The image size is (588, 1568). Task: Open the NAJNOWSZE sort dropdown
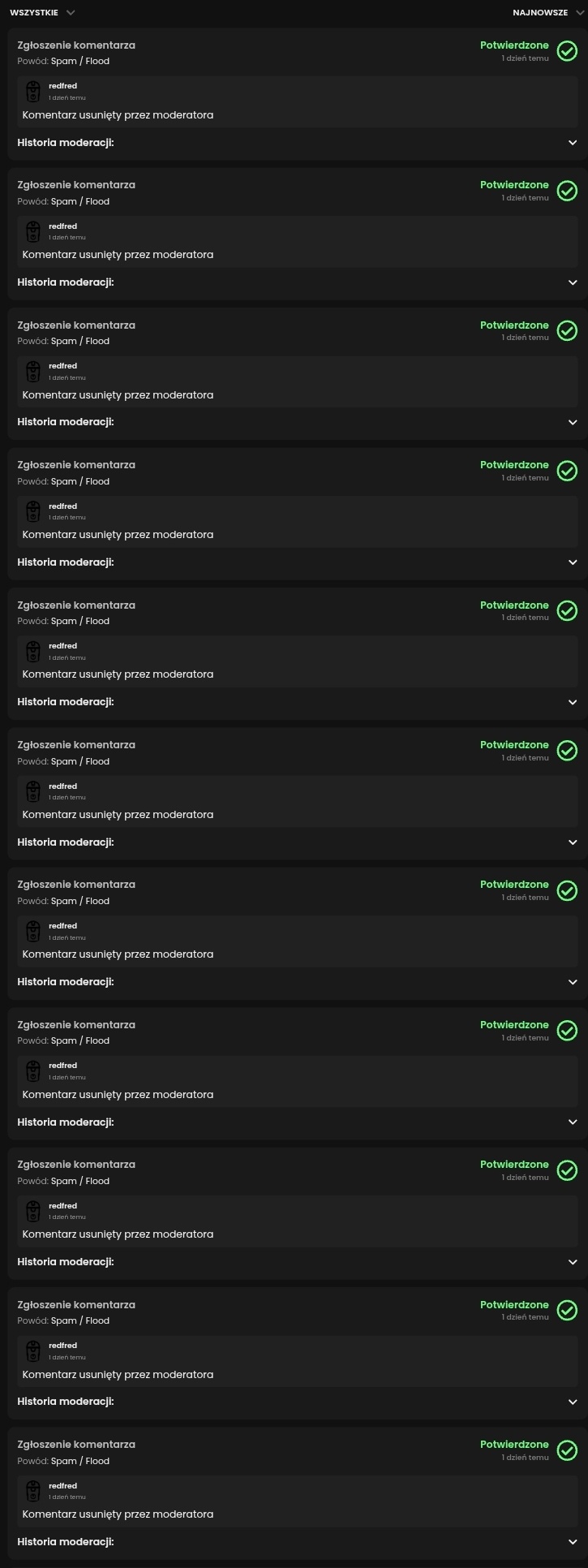[x=546, y=13]
